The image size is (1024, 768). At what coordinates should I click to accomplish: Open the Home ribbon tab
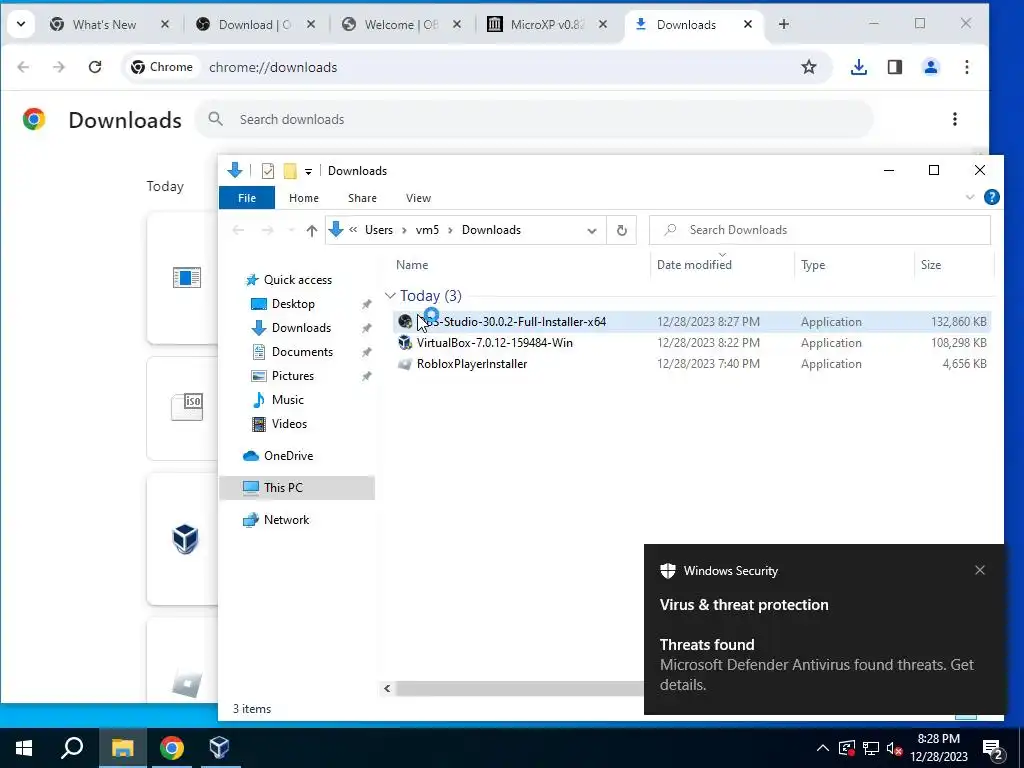coord(304,198)
